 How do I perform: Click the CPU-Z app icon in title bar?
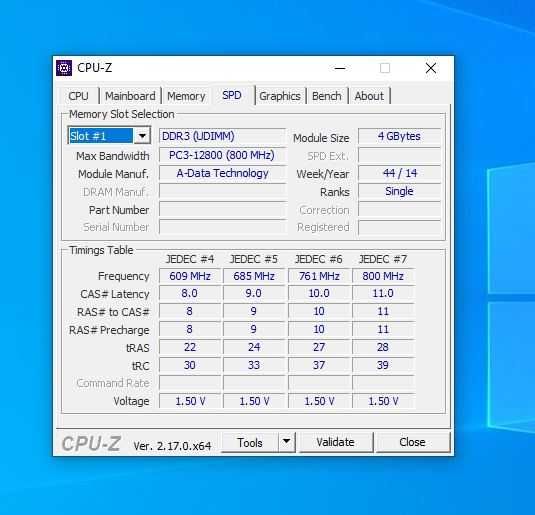(x=64, y=68)
